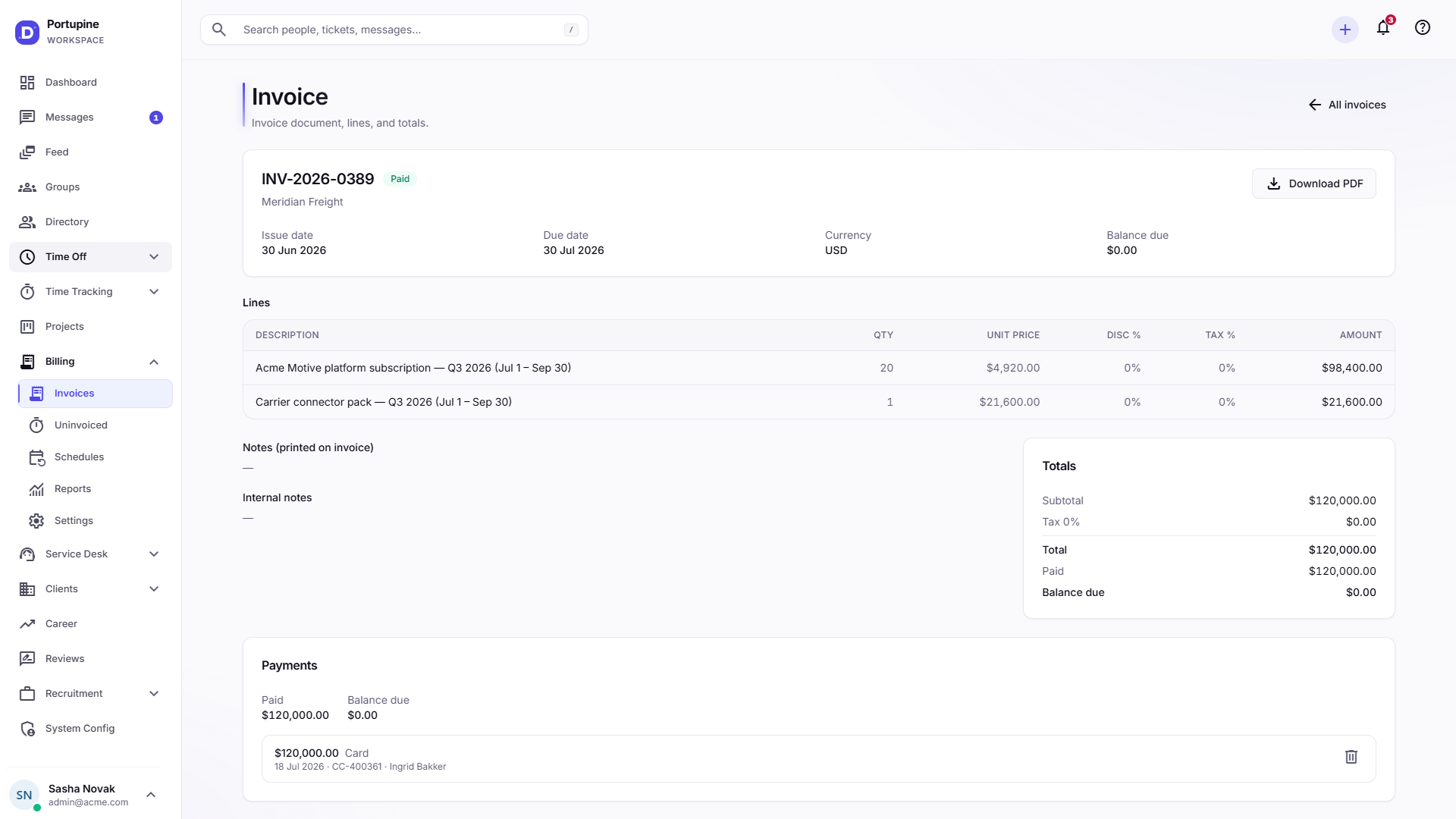Click the Messages unread count badge
The width and height of the screenshot is (1456, 819).
[x=156, y=118]
